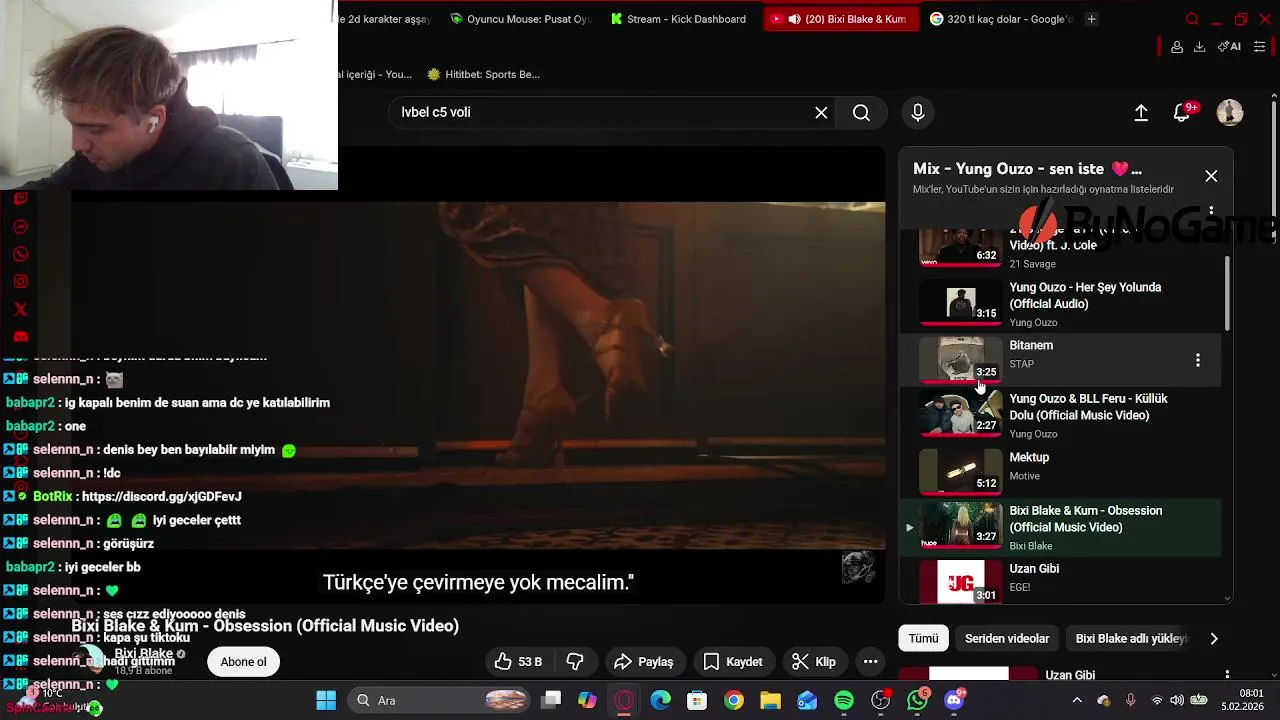Open browser downloads icon
This screenshot has height=720, width=1280.
pos(1199,47)
